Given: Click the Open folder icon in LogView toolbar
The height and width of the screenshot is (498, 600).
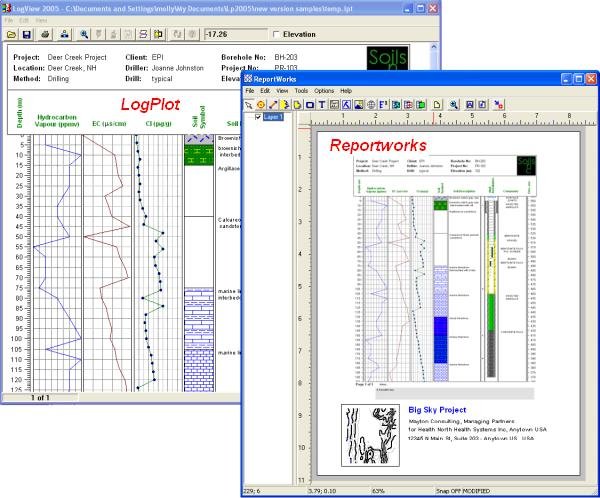Looking at the screenshot, I should pyautogui.click(x=11, y=34).
